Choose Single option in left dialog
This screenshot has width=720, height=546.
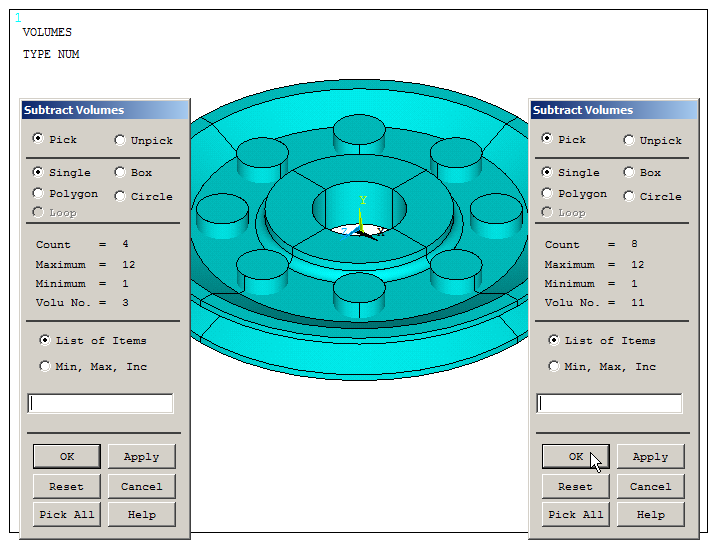(x=38, y=172)
